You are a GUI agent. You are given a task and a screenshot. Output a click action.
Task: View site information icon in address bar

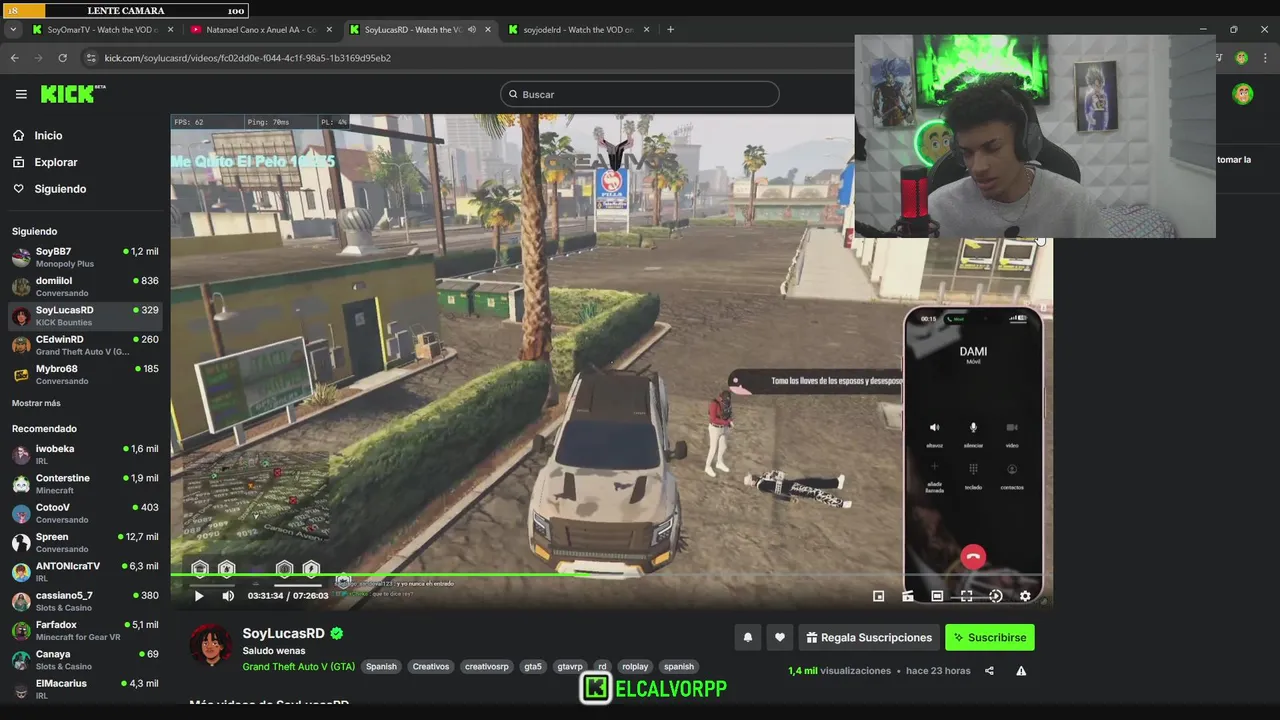tap(90, 58)
